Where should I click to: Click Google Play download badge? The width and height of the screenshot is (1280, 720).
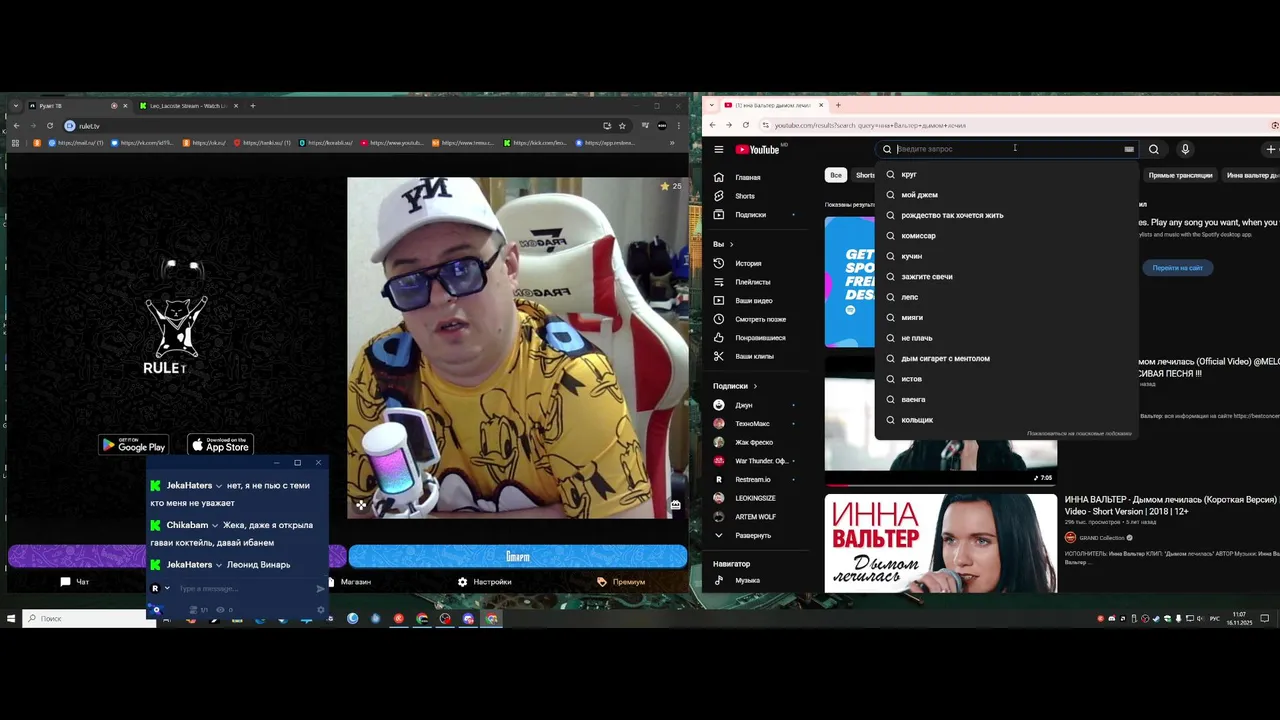pyautogui.click(x=133, y=446)
